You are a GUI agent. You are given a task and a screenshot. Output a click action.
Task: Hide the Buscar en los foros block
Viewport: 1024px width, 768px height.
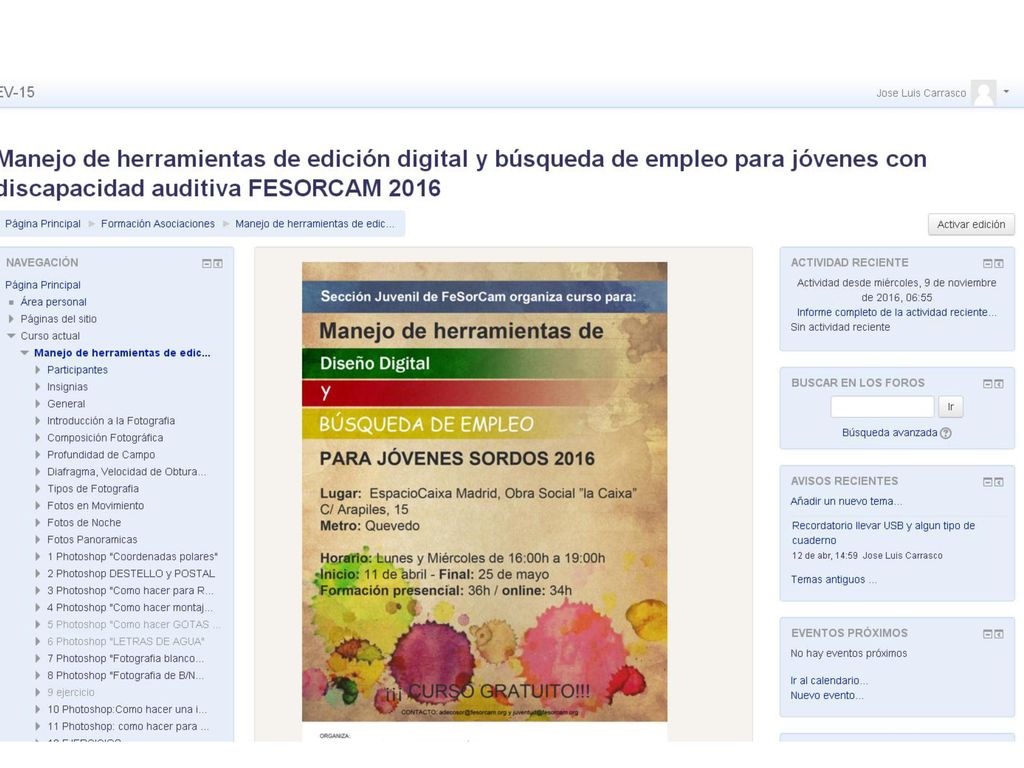(987, 383)
